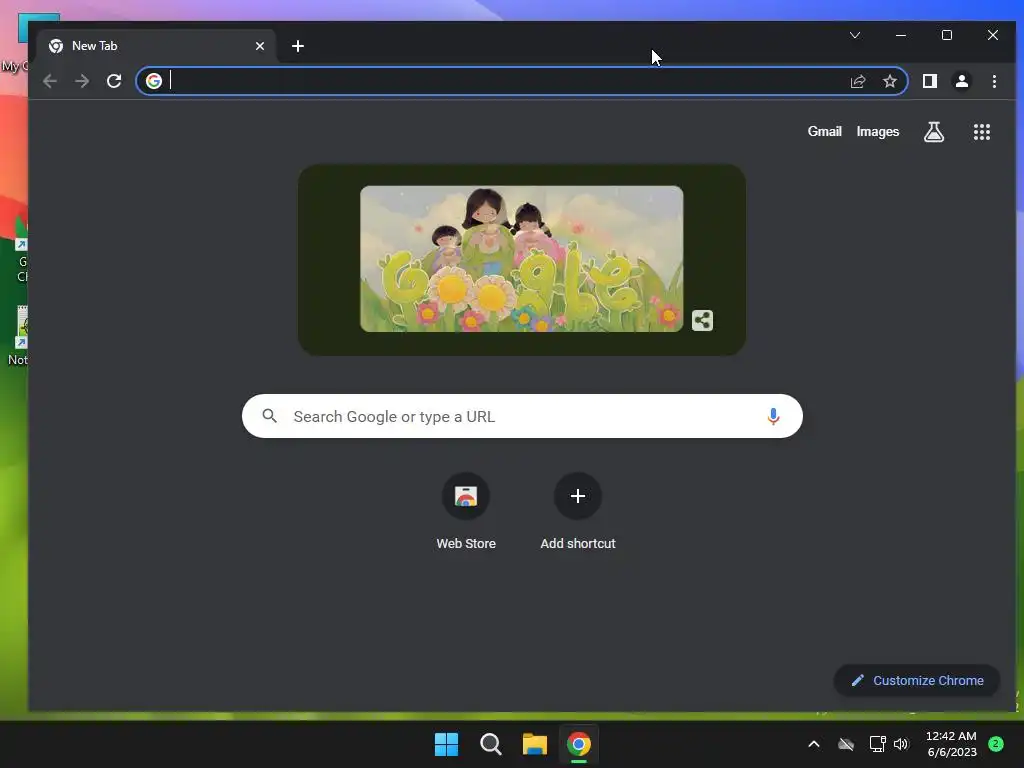The height and width of the screenshot is (768, 1024).
Task: Bookmark this tab with the star icon
Action: (x=889, y=81)
